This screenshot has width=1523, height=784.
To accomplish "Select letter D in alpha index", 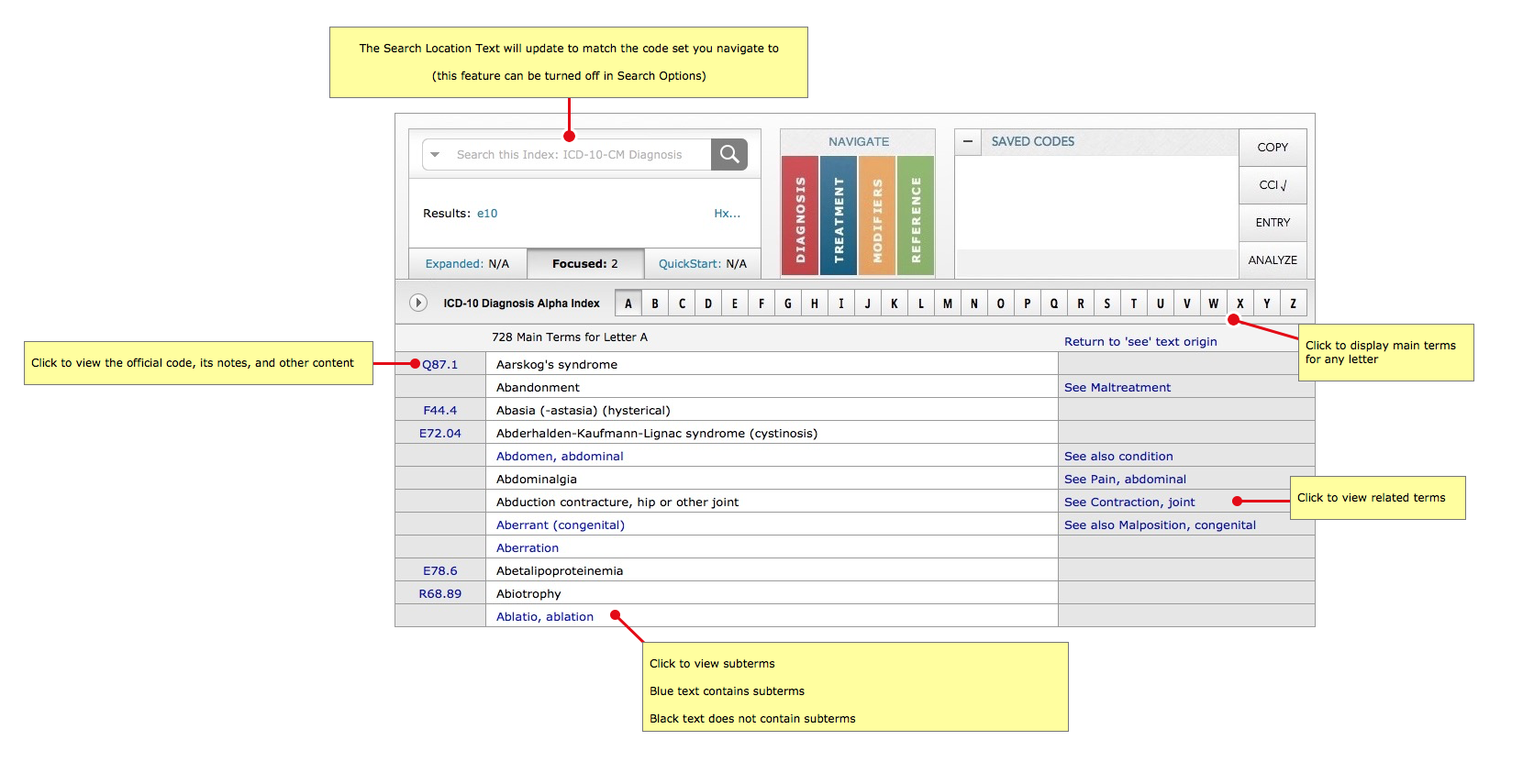I will pos(708,304).
